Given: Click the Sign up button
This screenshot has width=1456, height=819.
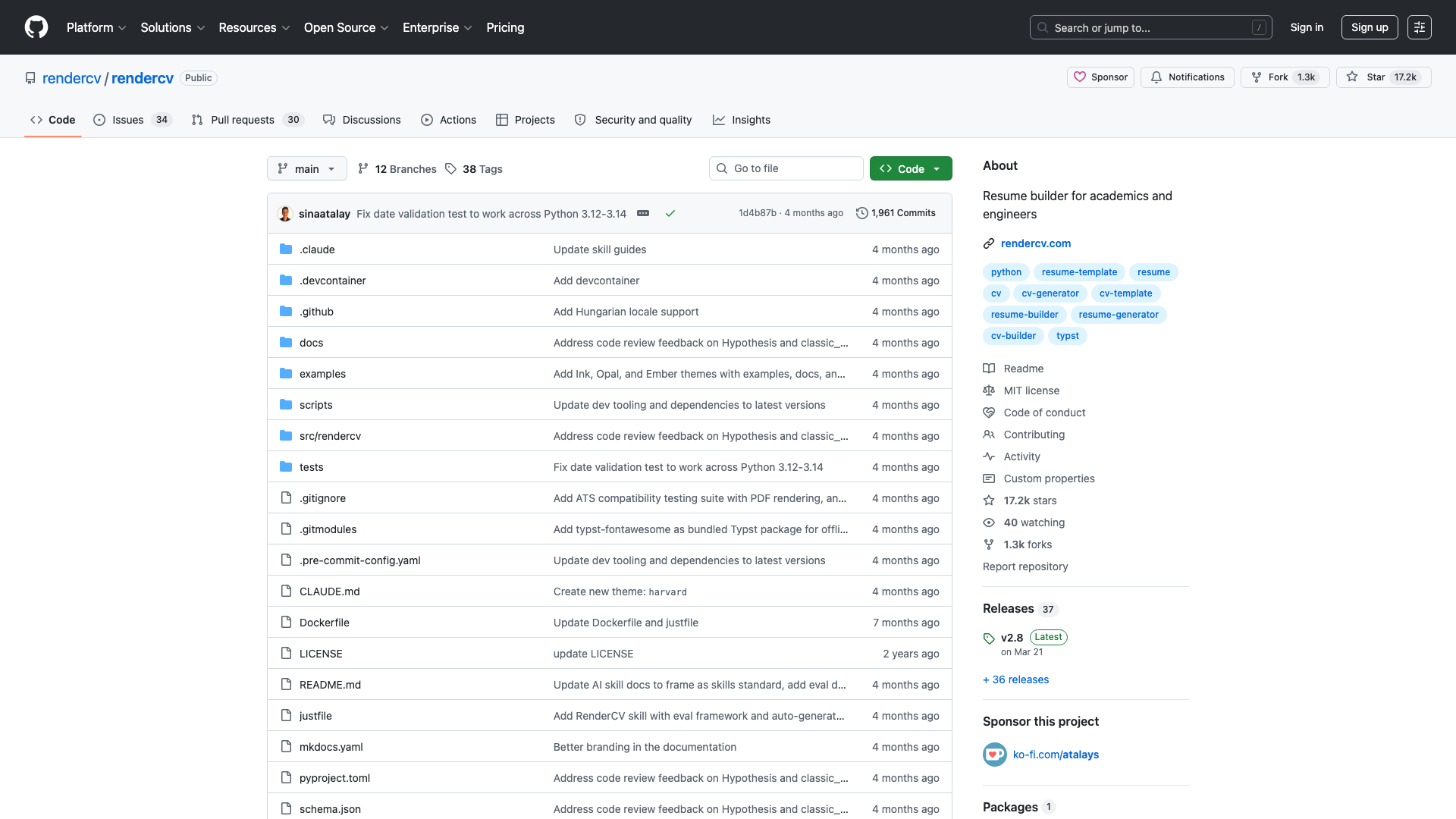Looking at the screenshot, I should tap(1370, 27).
